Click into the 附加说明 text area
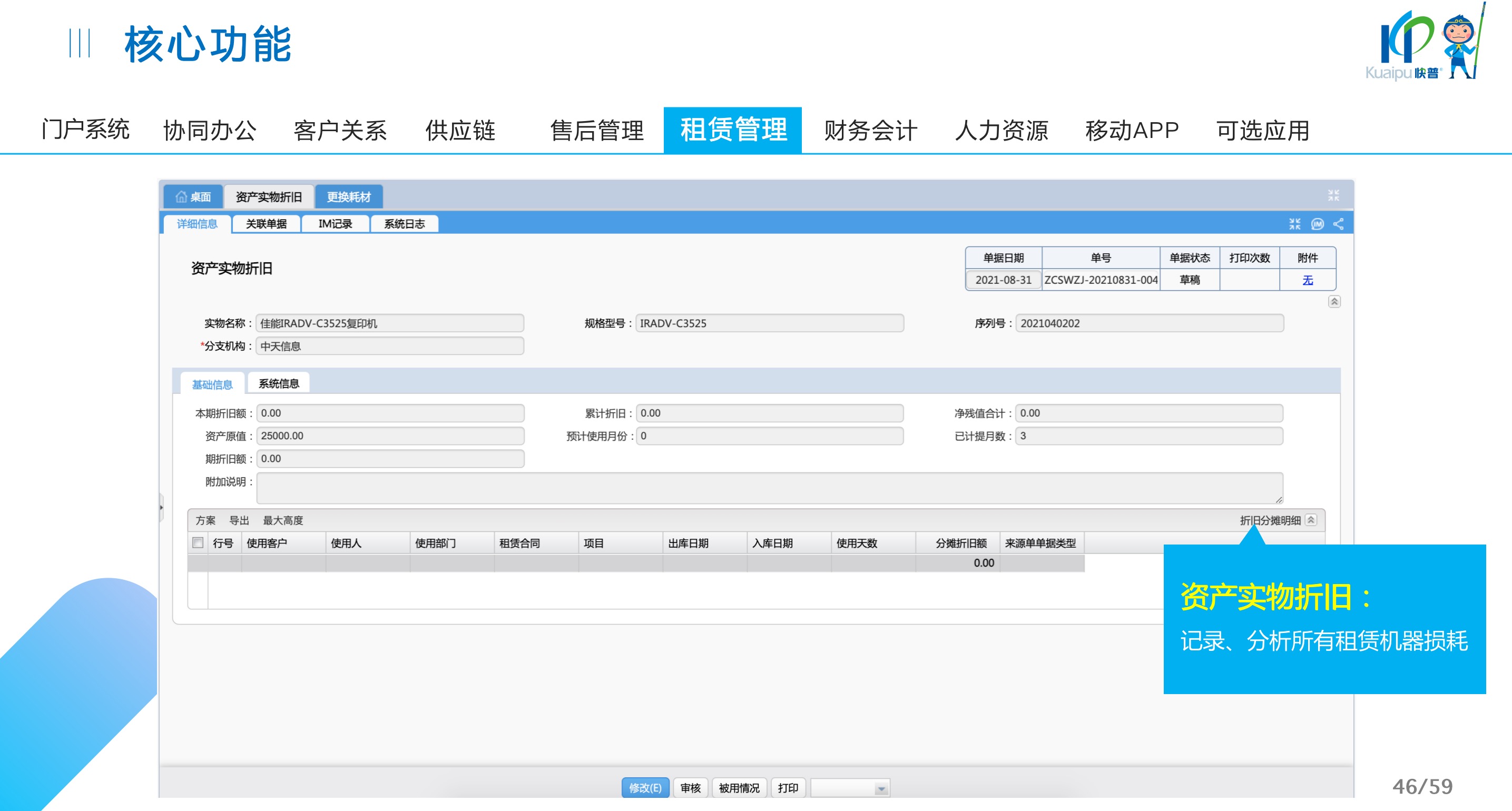1512x811 pixels. coord(769,488)
